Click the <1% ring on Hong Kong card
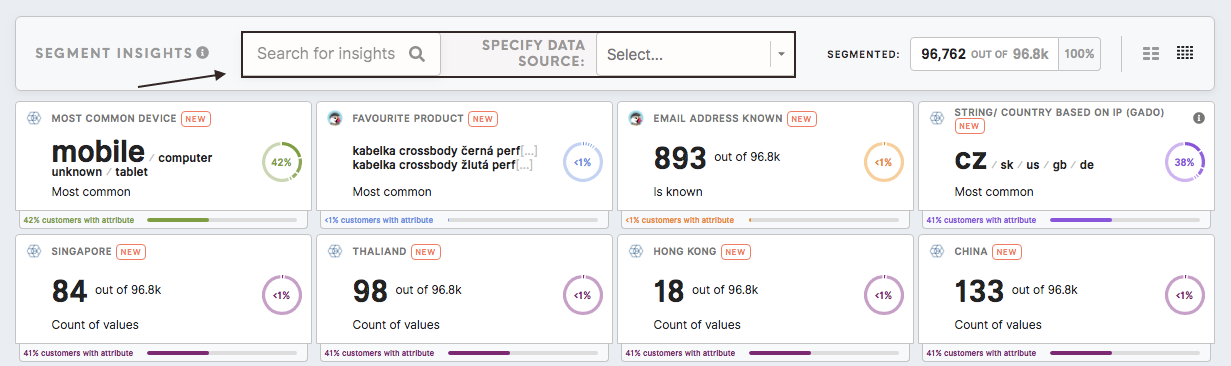 pos(884,295)
